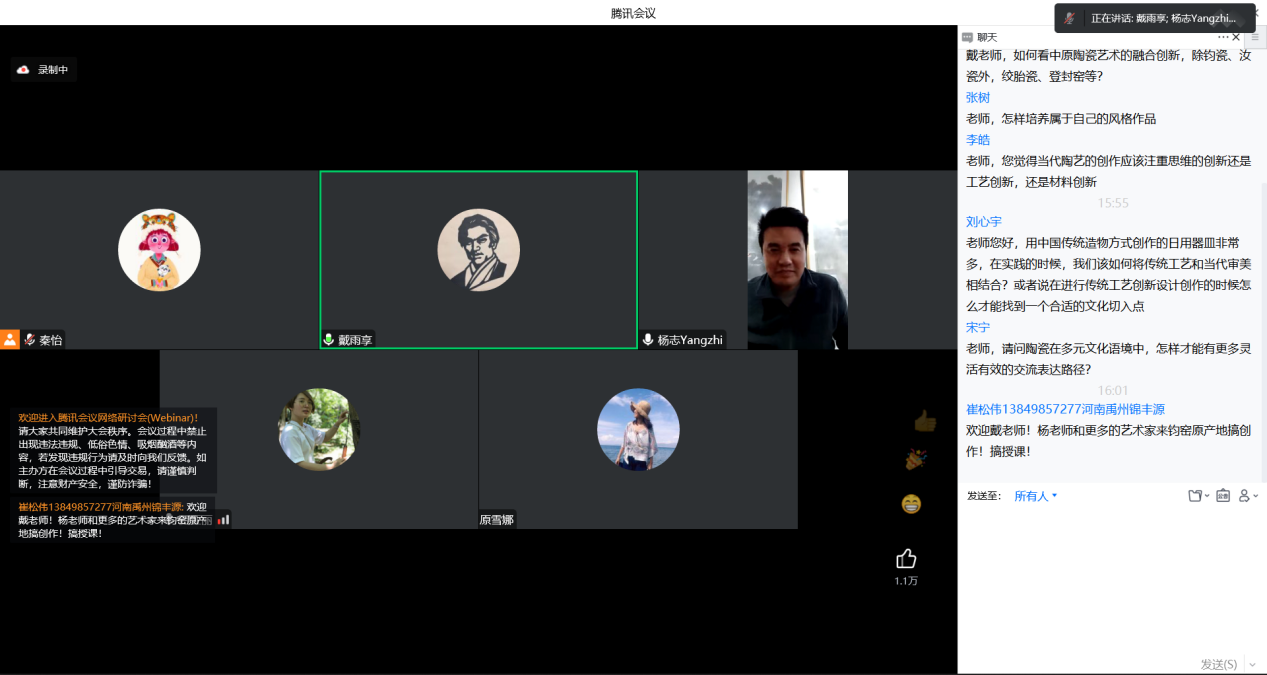Select 杨志Yangzhi's live video feed
Screen dimensions: 1267x675
point(797,258)
